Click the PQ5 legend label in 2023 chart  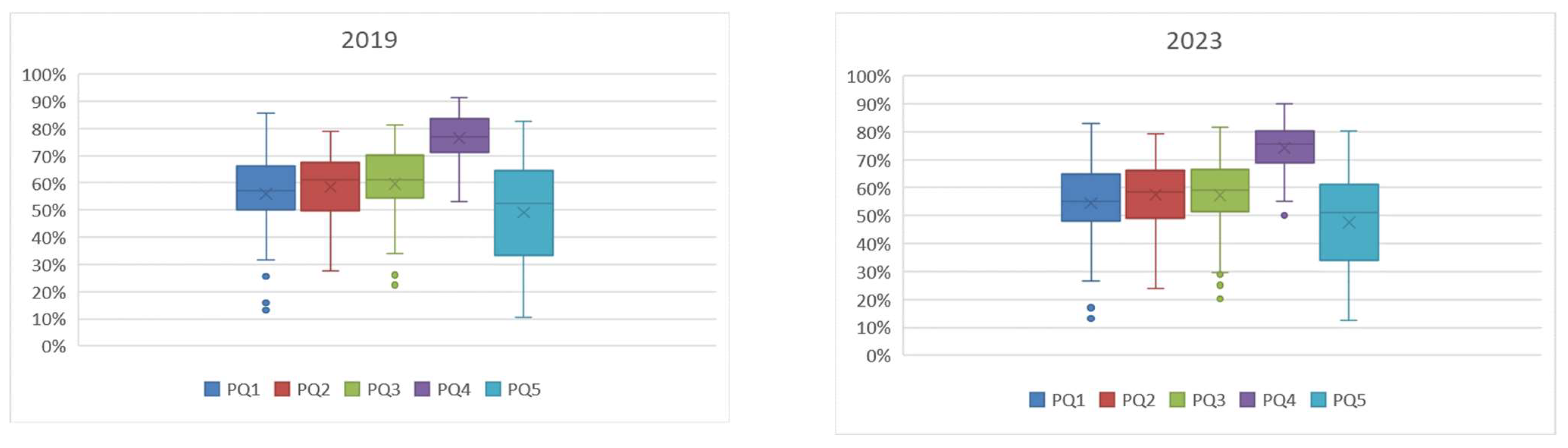pos(1349,401)
